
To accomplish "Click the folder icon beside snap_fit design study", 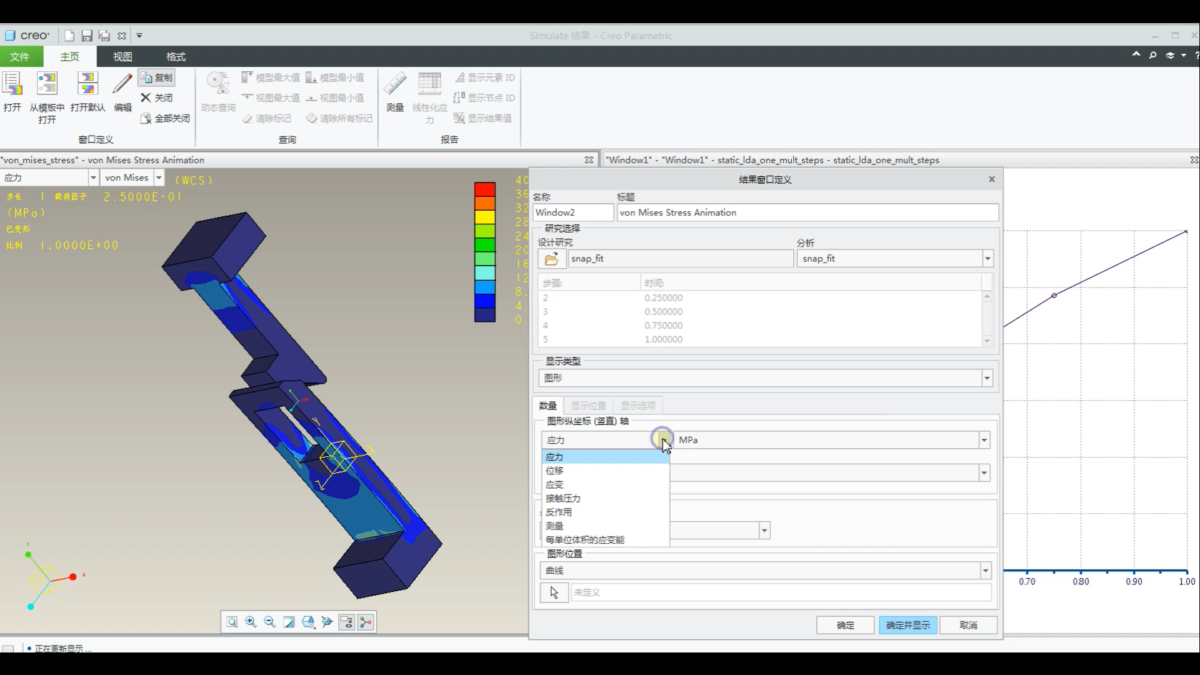I will [x=551, y=259].
